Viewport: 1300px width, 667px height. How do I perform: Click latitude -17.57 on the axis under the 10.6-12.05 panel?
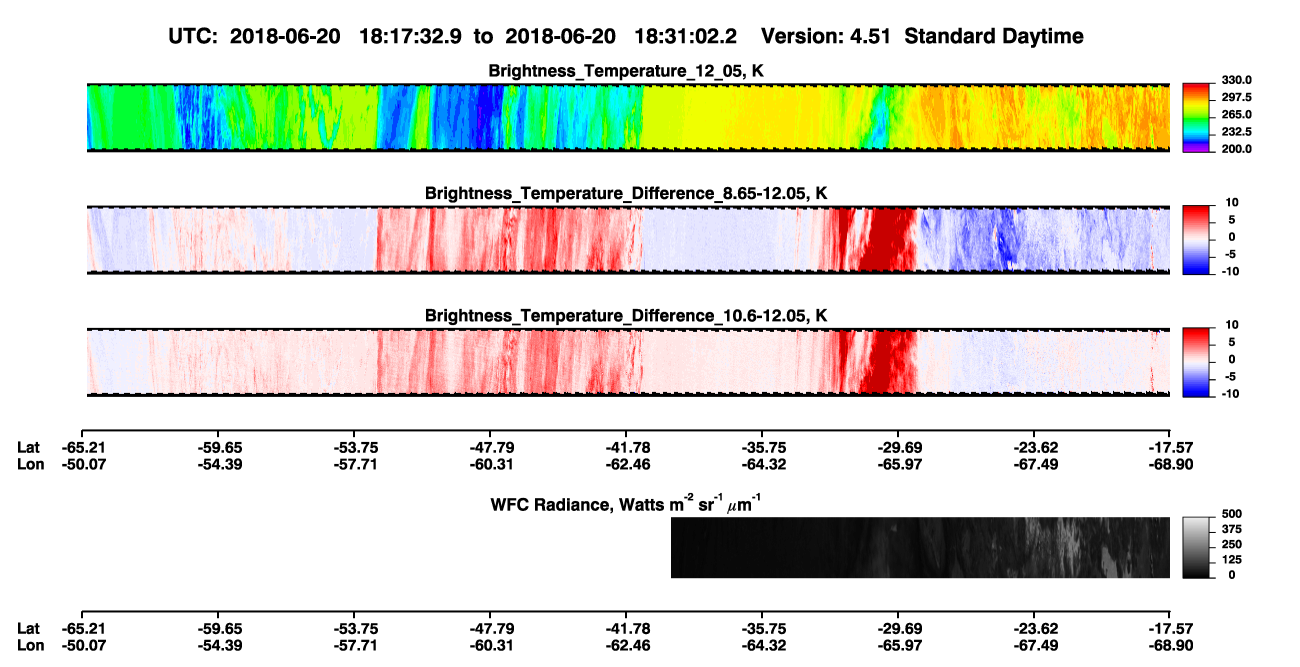(1171, 448)
